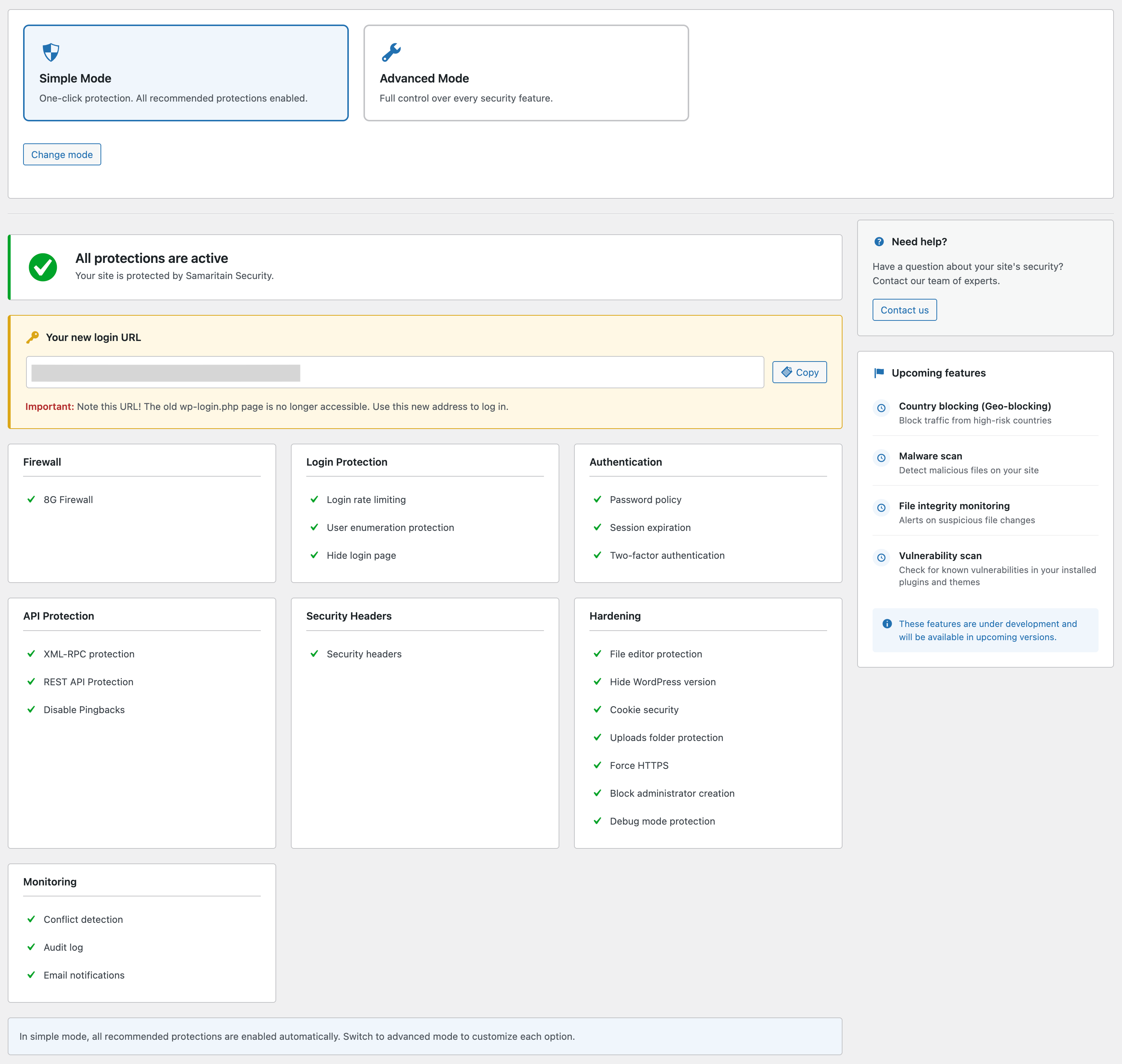
Task: Click the wrench icon in Advanced Mode card
Action: 391,52
